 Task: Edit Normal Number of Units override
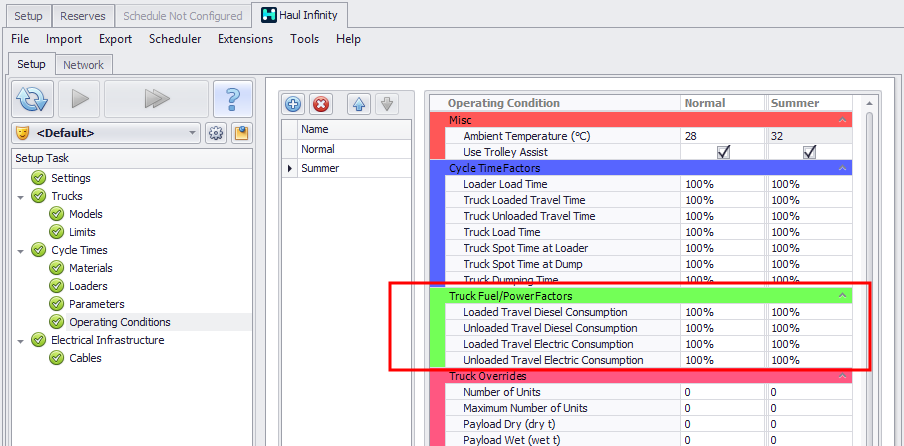point(723,392)
